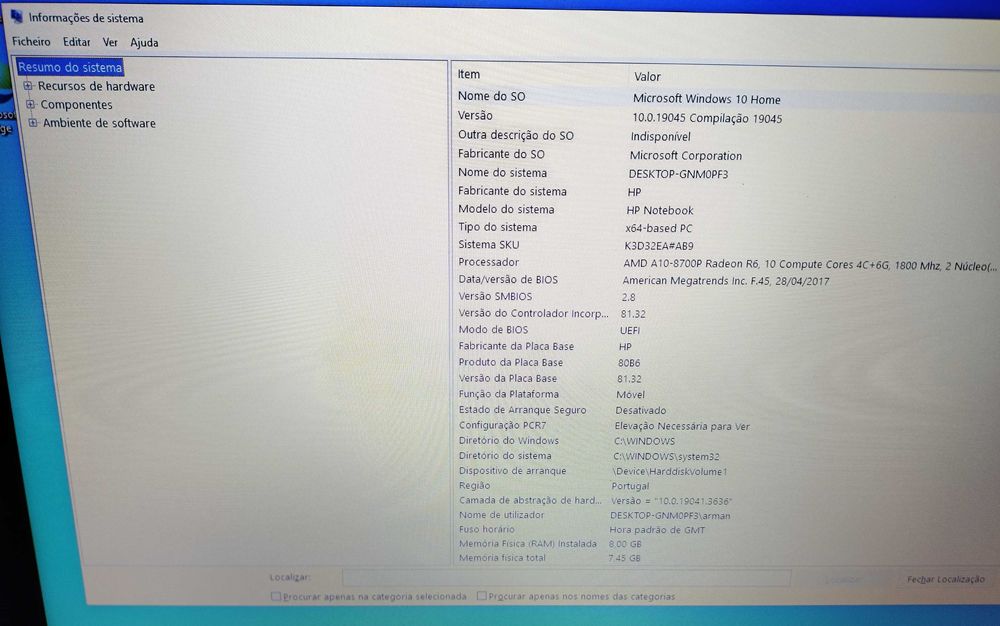
Task: Click the System Information app icon in title bar
Action: coord(16,15)
